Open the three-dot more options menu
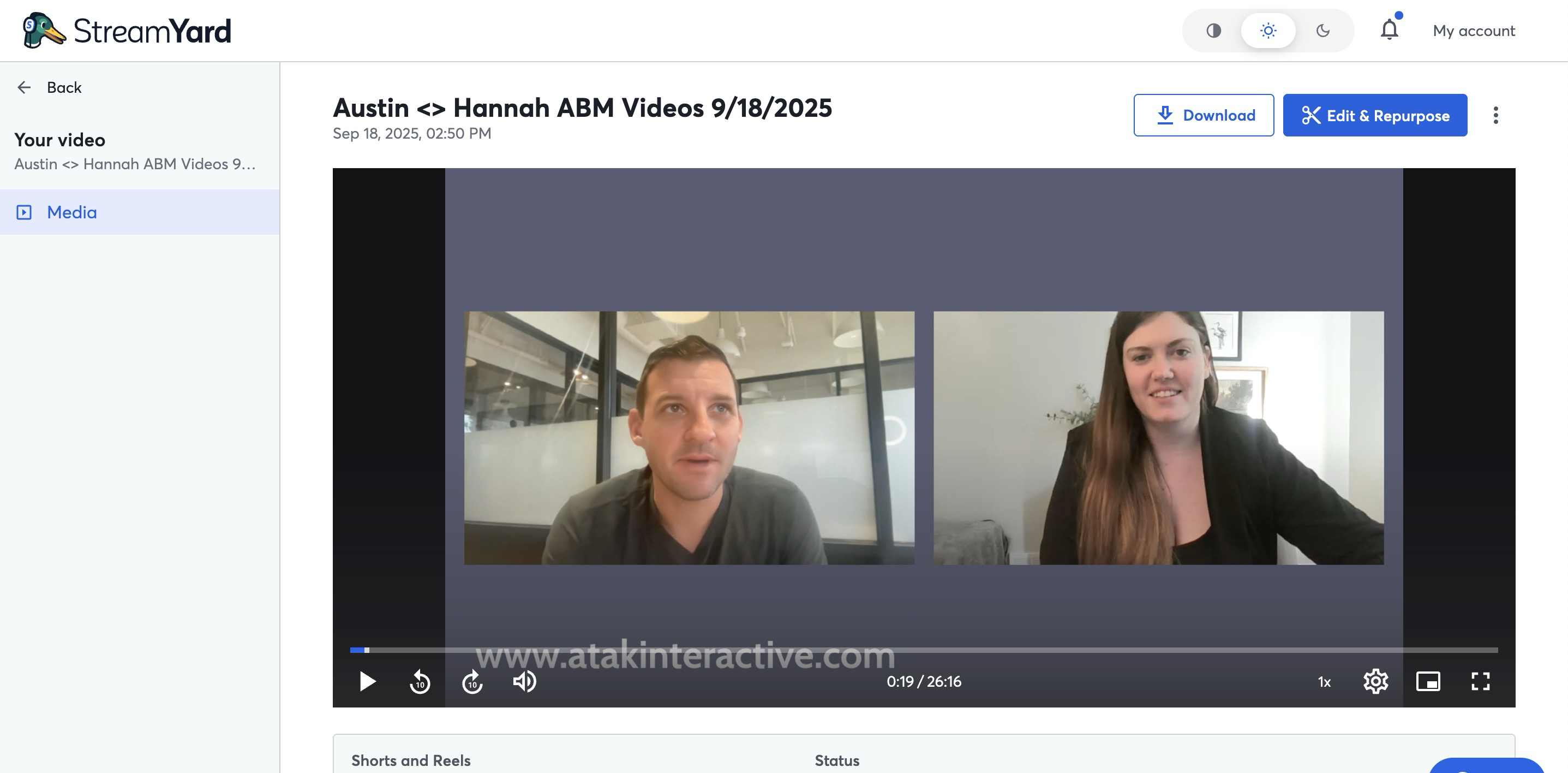 tap(1495, 115)
